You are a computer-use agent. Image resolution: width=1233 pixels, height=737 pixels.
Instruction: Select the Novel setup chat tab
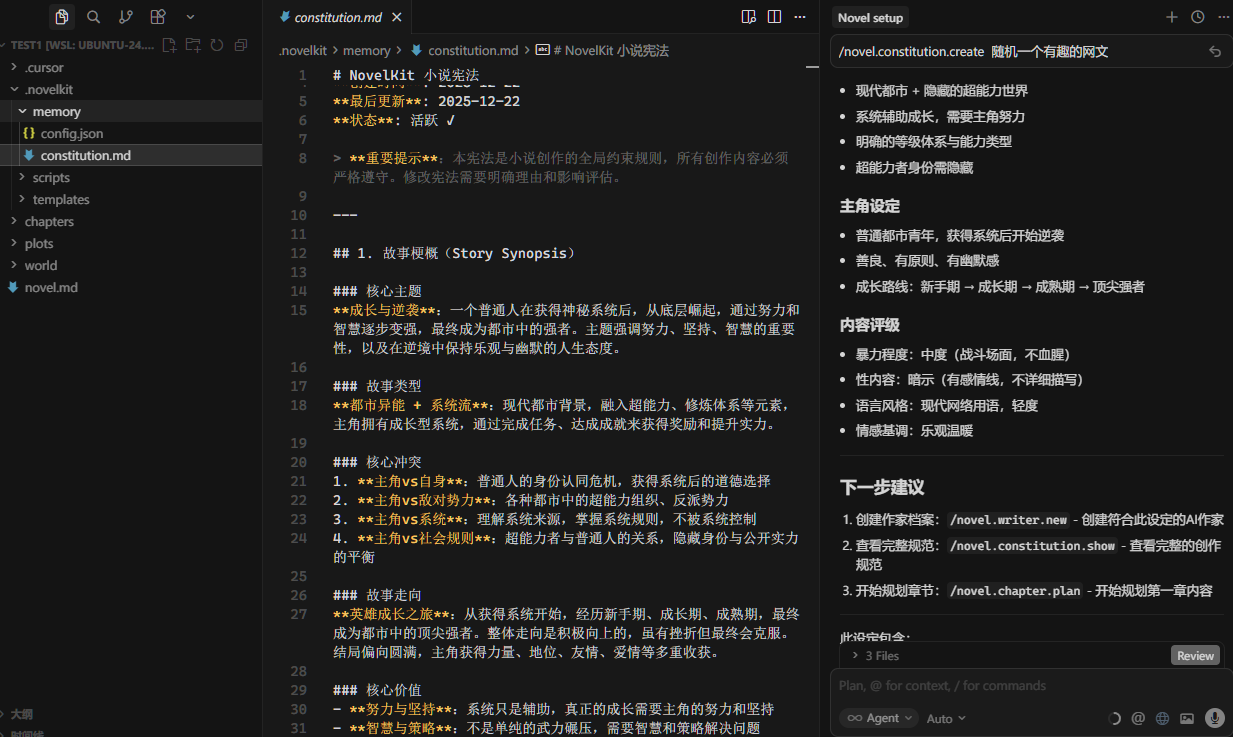[x=870, y=17]
